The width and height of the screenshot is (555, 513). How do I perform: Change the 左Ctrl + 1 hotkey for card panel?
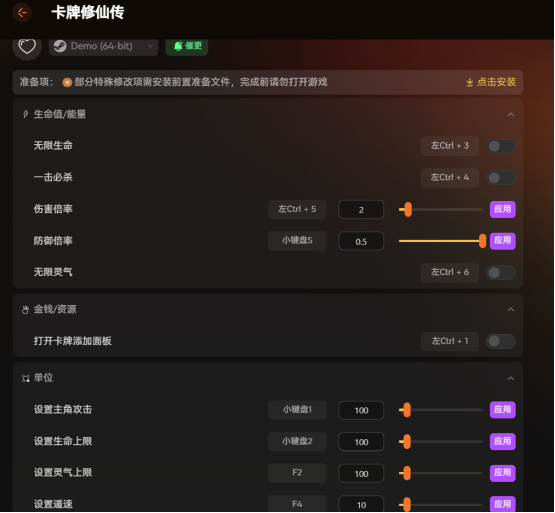pyautogui.click(x=450, y=341)
